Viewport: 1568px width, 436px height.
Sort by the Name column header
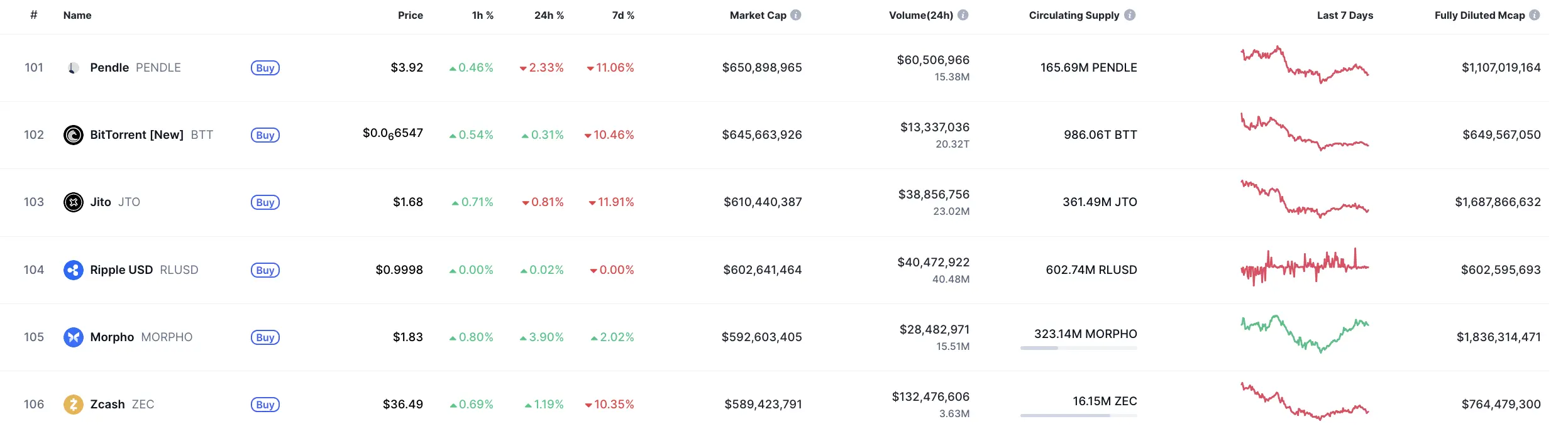(77, 15)
